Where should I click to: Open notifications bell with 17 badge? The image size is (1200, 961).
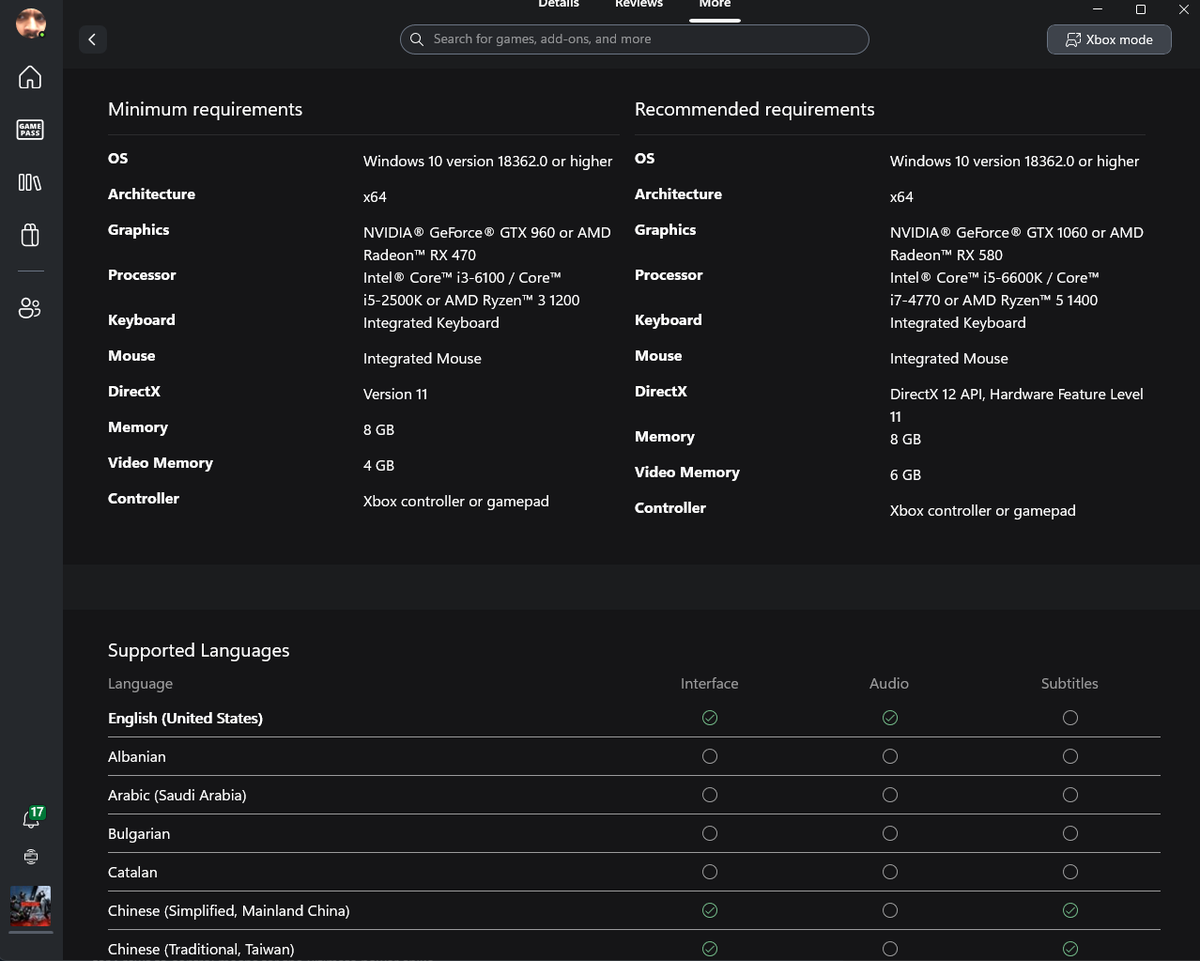(x=32, y=818)
